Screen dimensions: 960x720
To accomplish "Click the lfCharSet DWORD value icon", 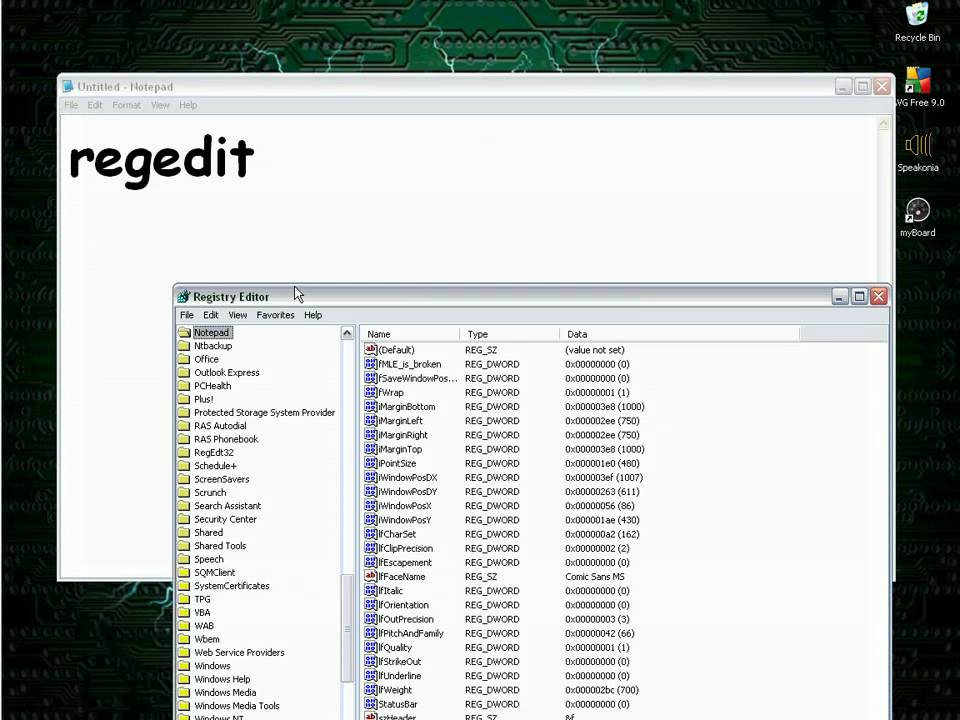I will [x=370, y=534].
